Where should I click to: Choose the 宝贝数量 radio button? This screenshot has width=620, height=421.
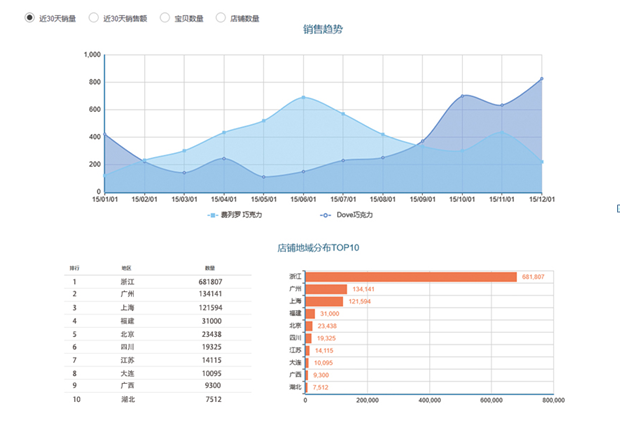165,18
